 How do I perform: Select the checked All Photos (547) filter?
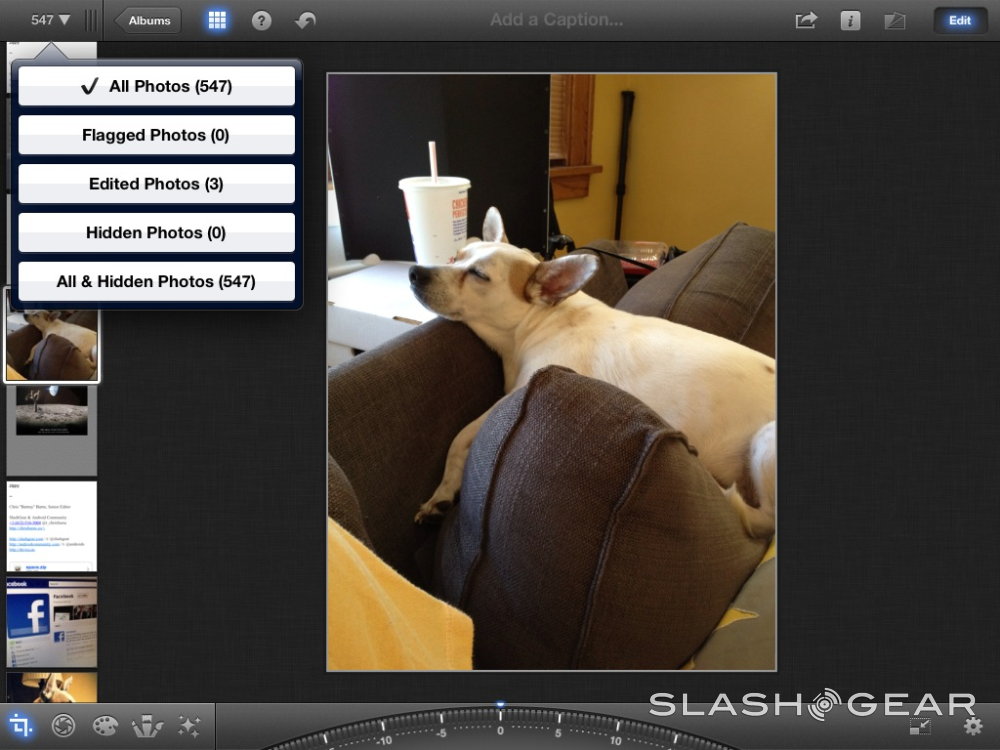click(157, 86)
